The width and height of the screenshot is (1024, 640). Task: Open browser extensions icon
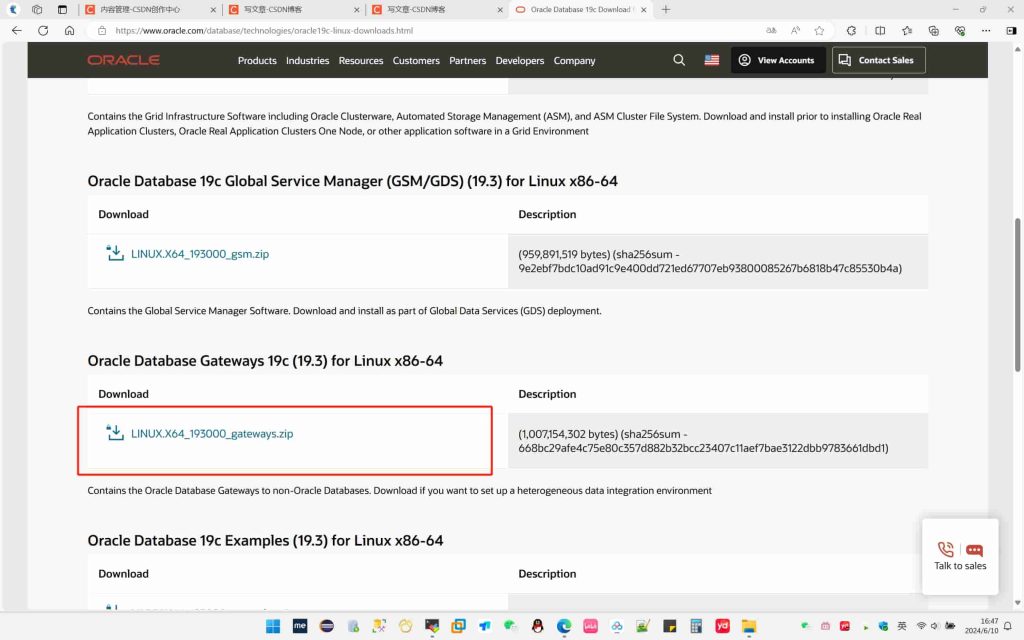click(851, 31)
